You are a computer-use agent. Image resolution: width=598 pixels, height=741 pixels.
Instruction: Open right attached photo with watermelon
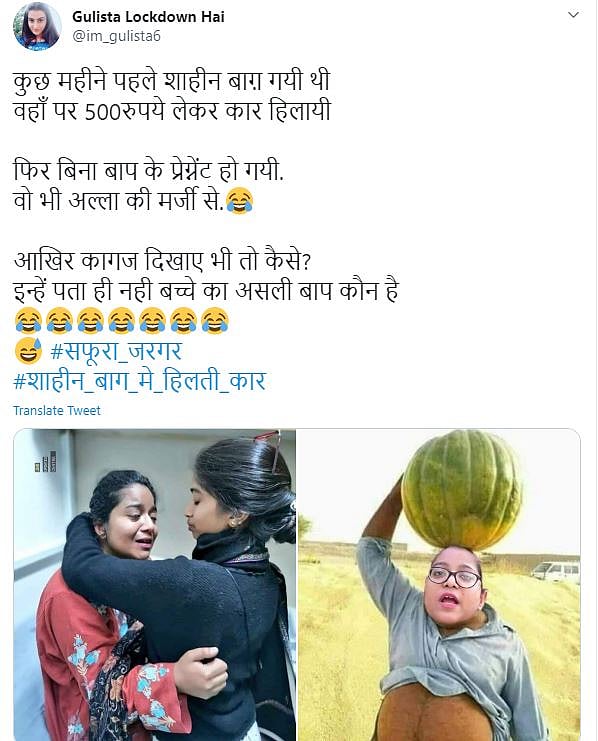point(439,585)
